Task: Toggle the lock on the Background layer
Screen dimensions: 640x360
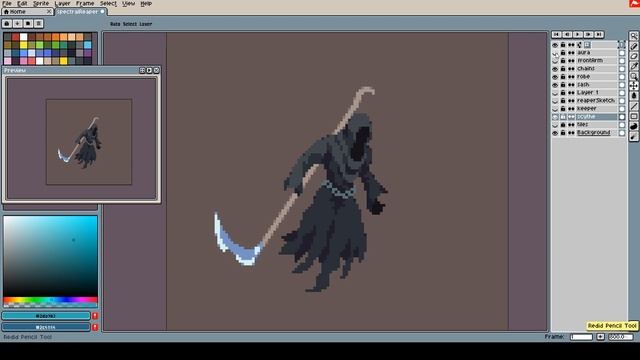Action: pos(563,133)
